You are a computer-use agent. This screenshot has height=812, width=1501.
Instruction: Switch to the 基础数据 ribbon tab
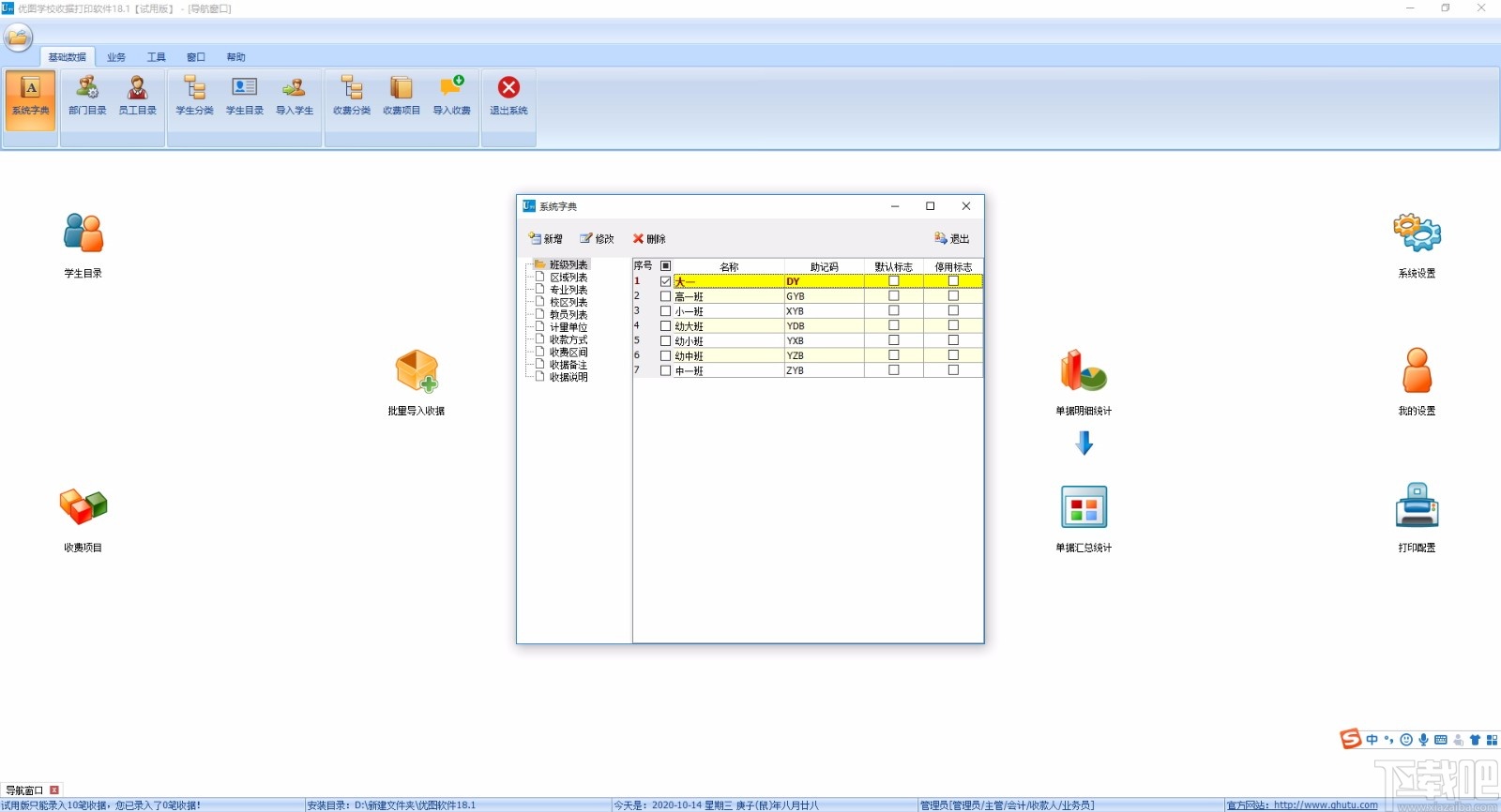(68, 57)
